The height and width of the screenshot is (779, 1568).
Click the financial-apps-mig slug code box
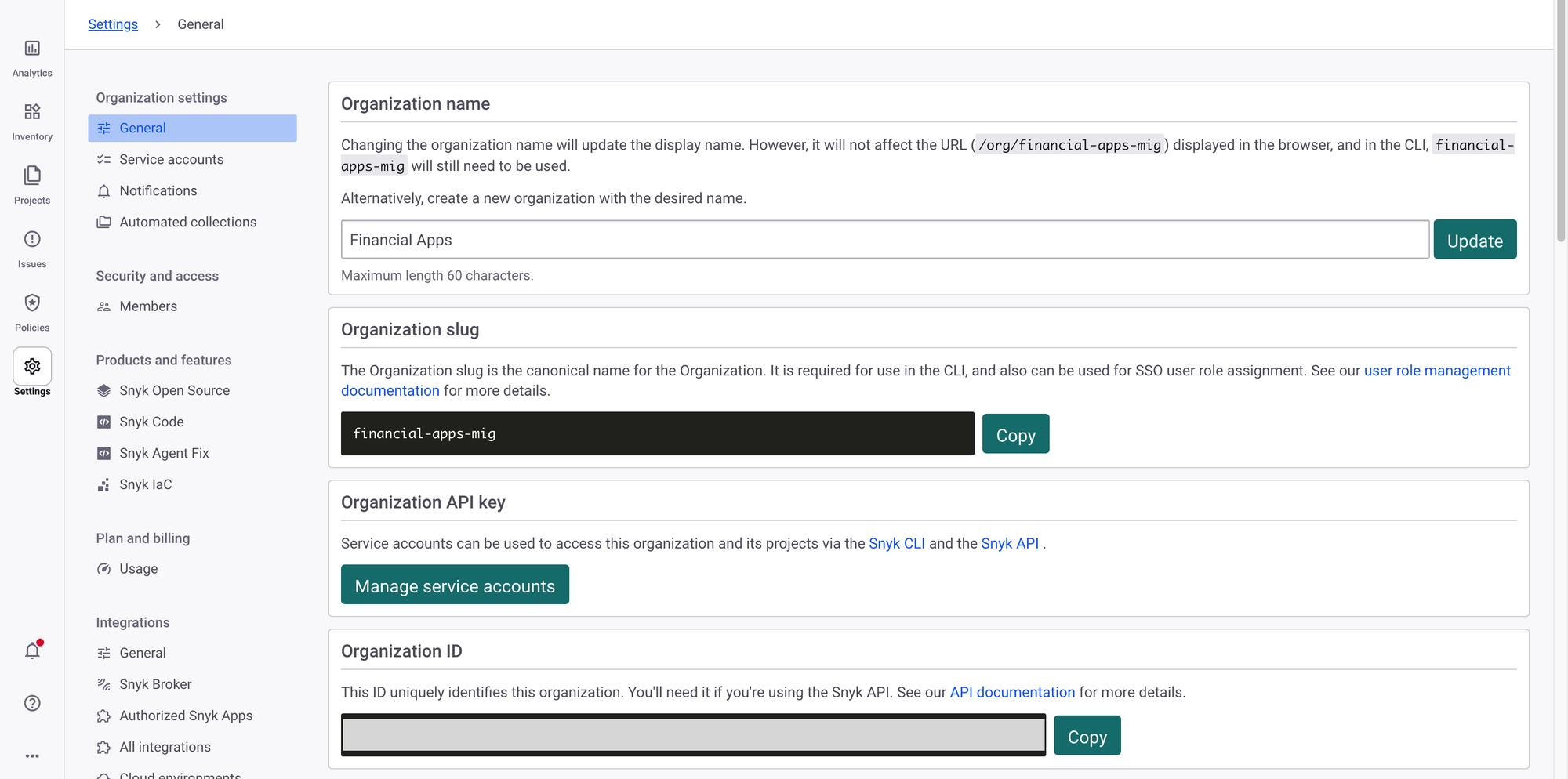point(658,434)
